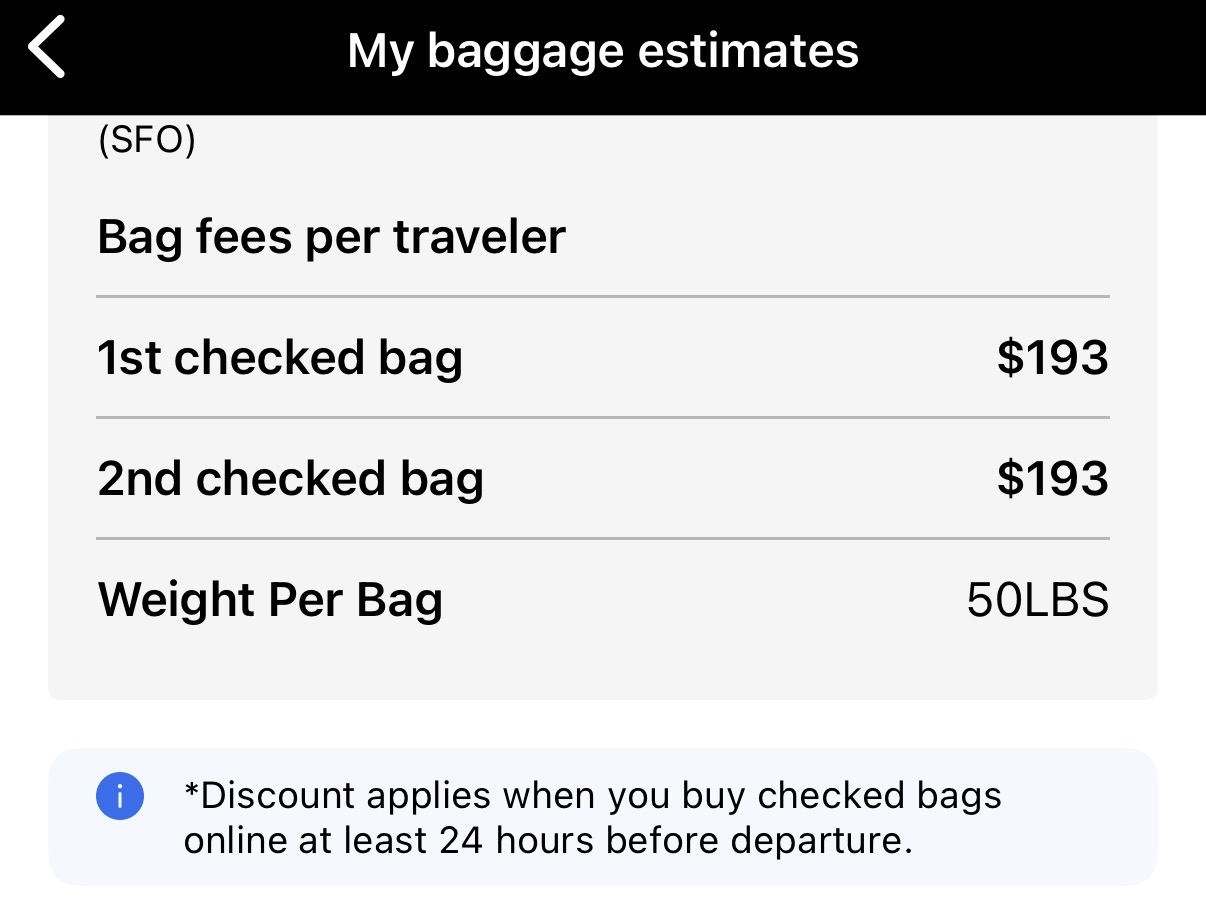Tap the blue info icon
This screenshot has width=1206, height=918.
point(120,797)
